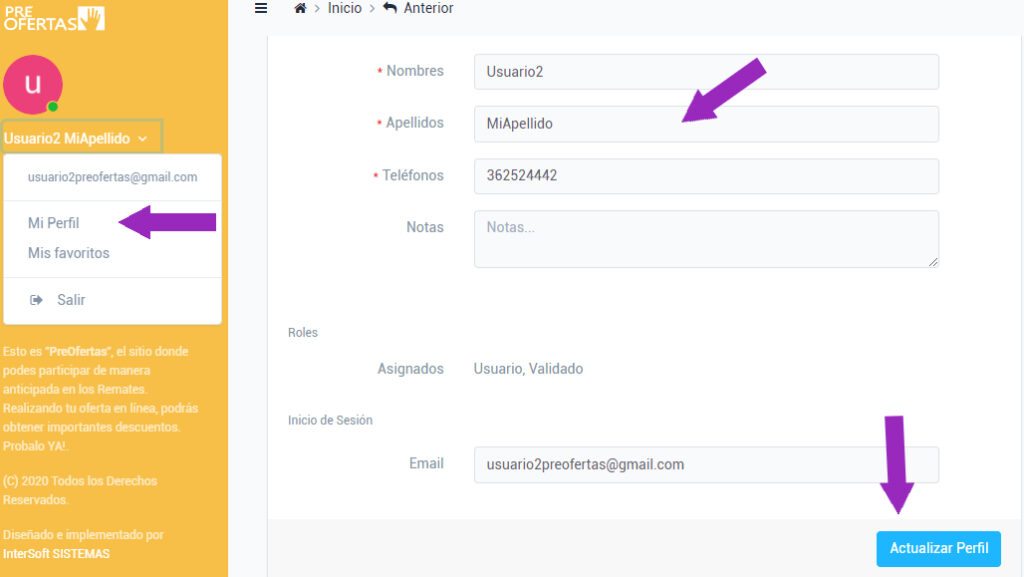This screenshot has height=577, width=1024.
Task: Click inside the Notas text area
Action: (706, 239)
